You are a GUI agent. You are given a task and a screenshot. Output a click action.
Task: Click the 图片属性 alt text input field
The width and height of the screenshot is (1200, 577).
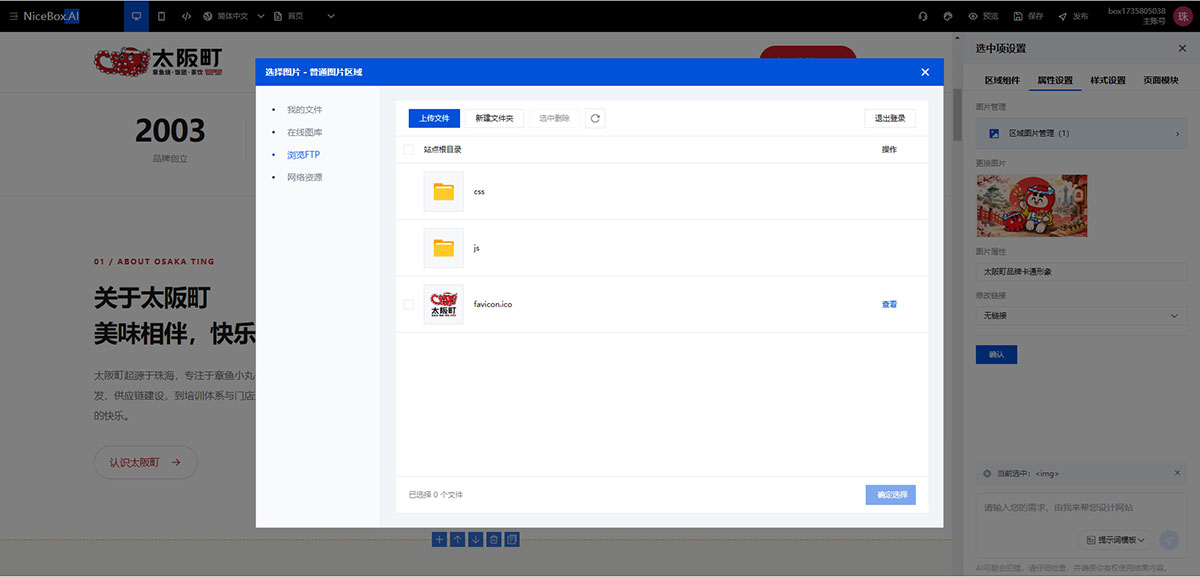click(x=1081, y=270)
